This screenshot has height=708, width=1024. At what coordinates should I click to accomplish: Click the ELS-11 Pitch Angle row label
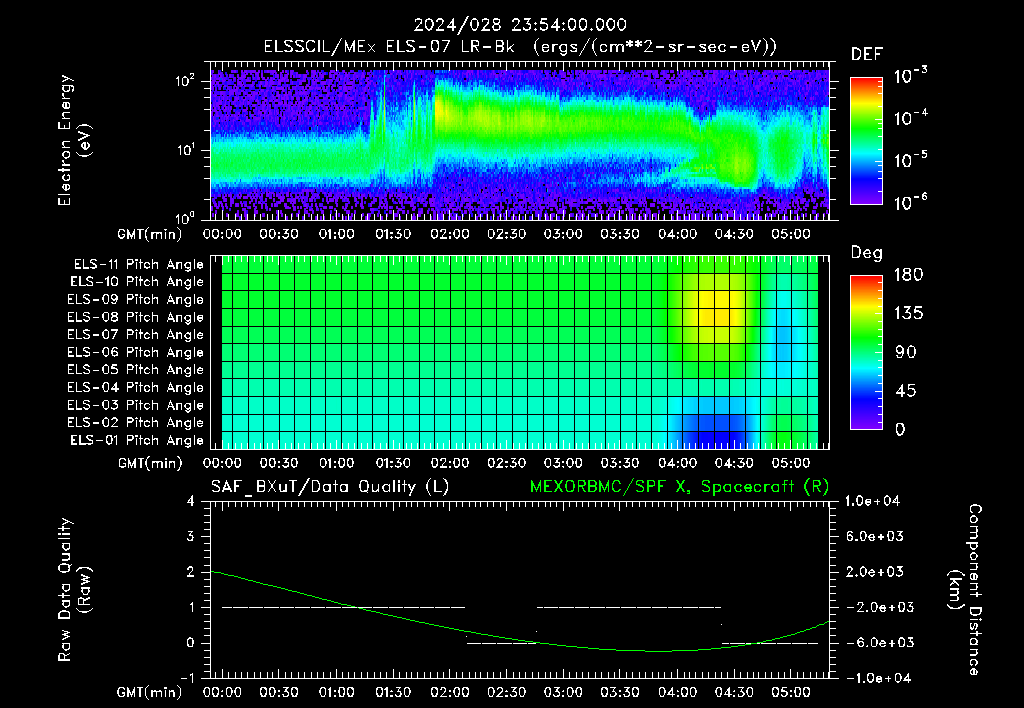(x=138, y=265)
